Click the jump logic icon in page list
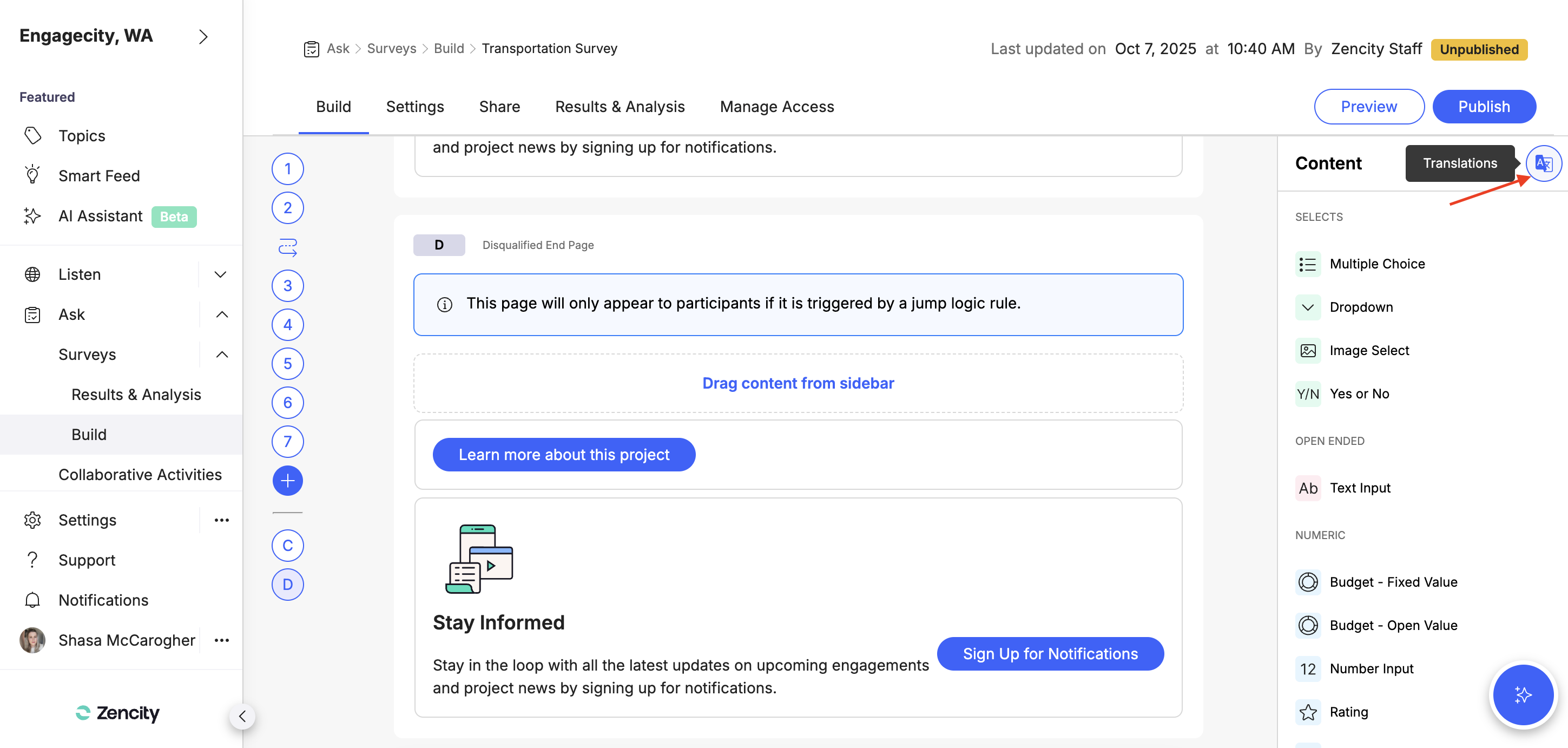Viewport: 1568px width, 748px height. pyautogui.click(x=287, y=247)
